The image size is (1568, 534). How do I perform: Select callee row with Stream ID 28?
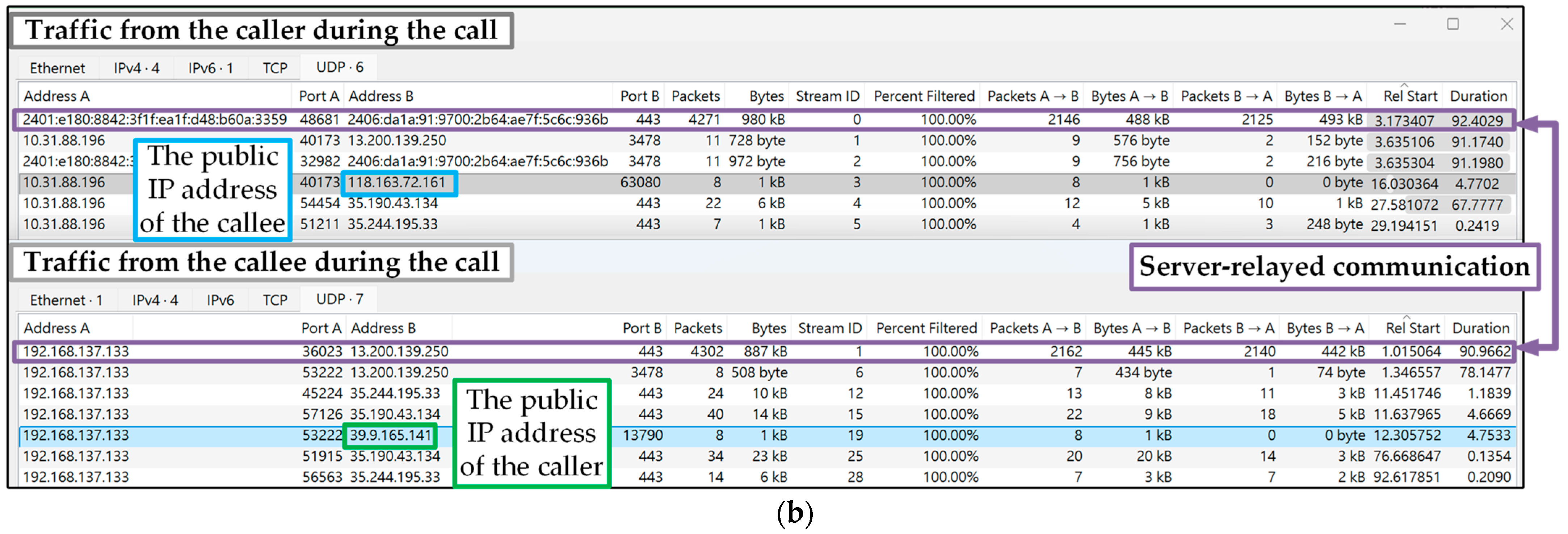tap(855, 477)
